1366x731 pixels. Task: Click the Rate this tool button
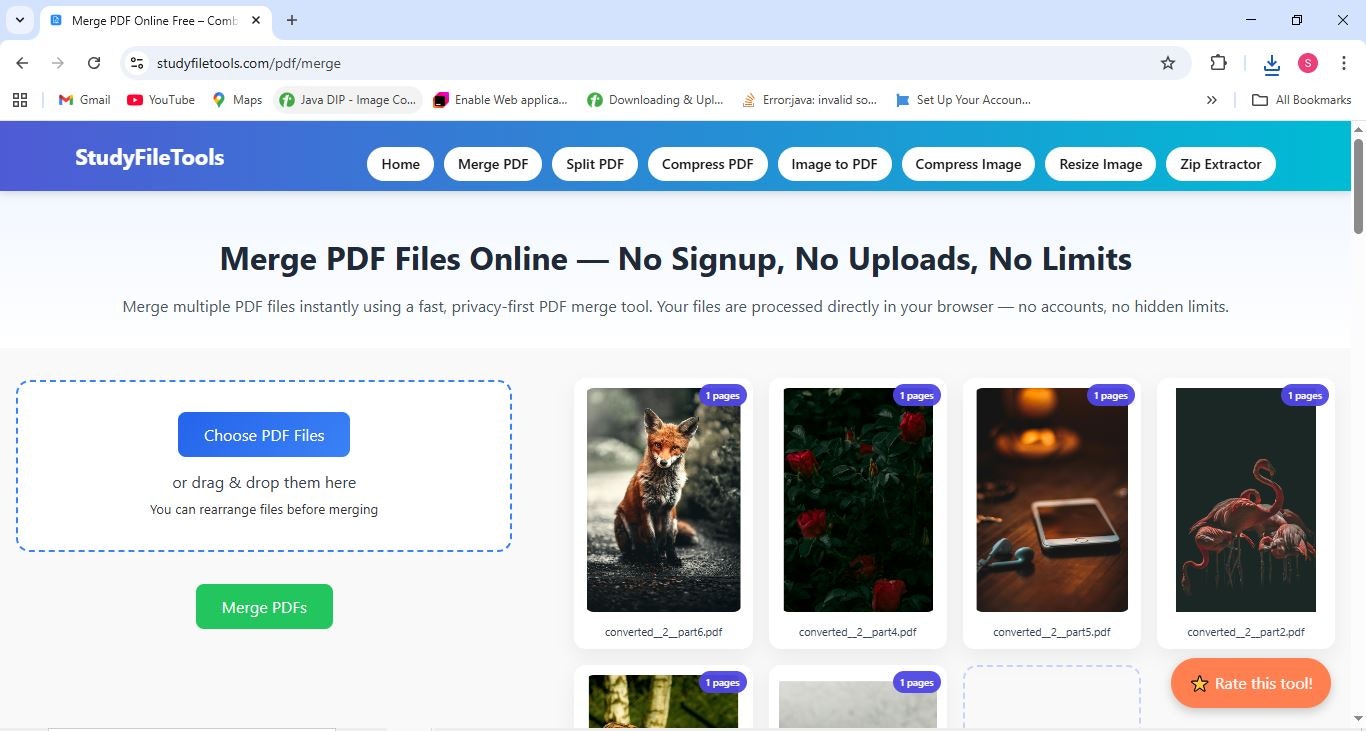[1250, 683]
